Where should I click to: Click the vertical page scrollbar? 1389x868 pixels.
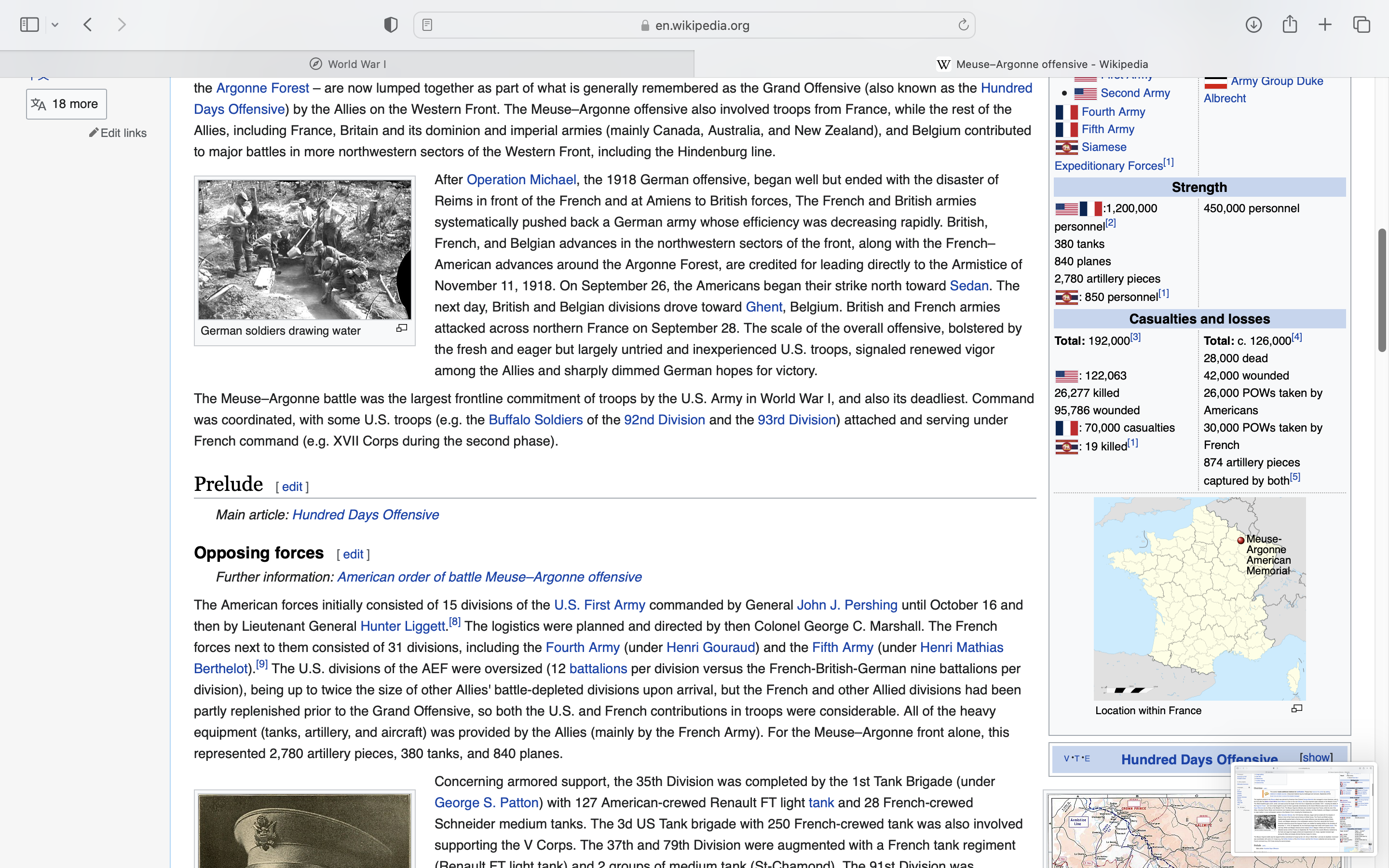[x=1382, y=290]
